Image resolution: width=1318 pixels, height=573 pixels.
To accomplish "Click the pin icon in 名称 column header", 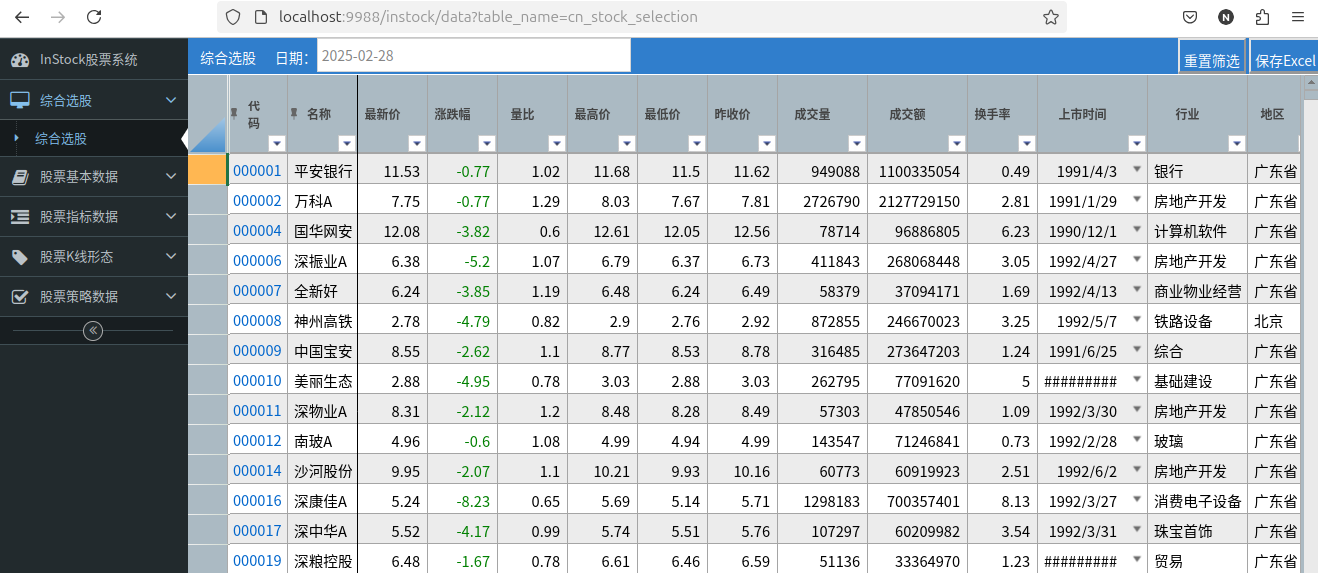I will [x=294, y=112].
